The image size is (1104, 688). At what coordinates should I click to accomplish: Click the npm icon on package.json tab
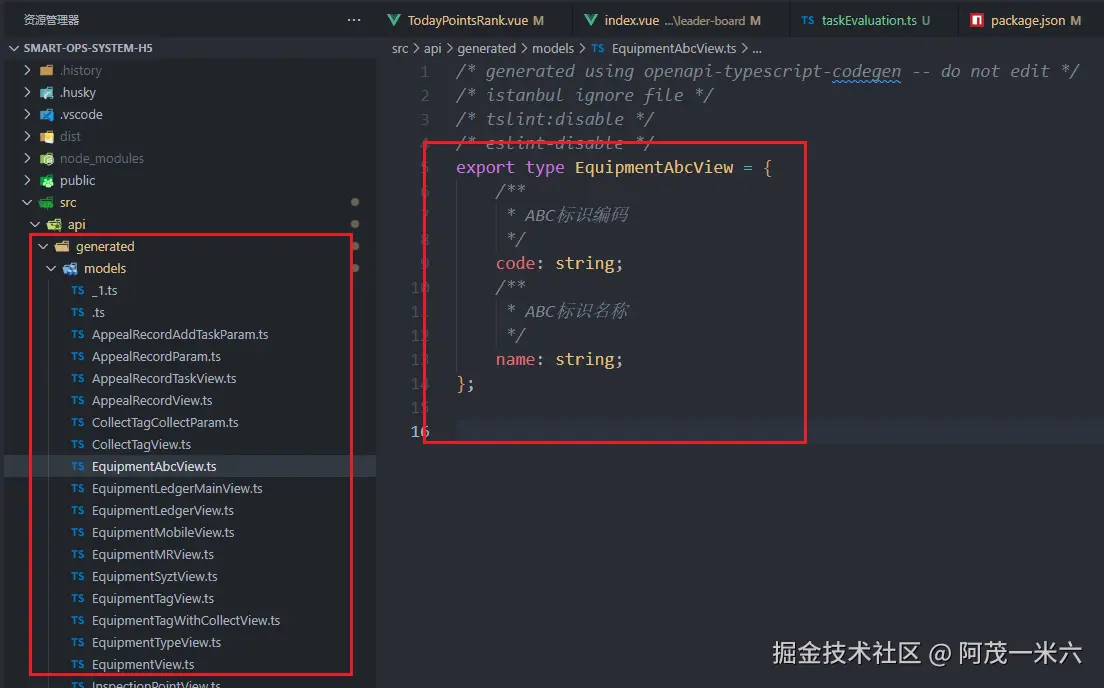(977, 20)
